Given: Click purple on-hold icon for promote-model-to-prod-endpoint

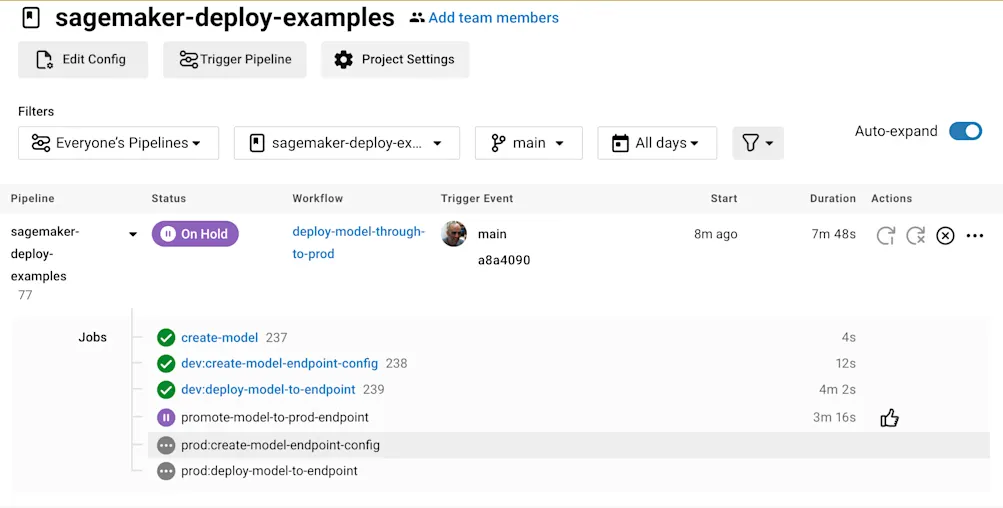Looking at the screenshot, I should pyautogui.click(x=166, y=418).
